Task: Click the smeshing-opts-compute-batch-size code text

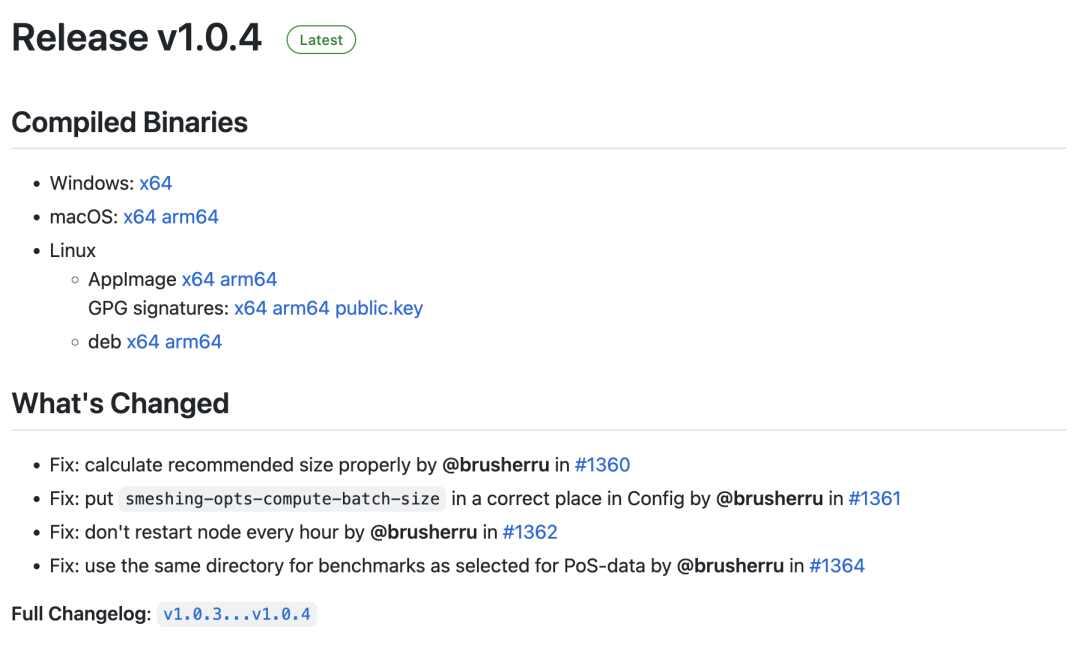Action: click(x=282, y=498)
